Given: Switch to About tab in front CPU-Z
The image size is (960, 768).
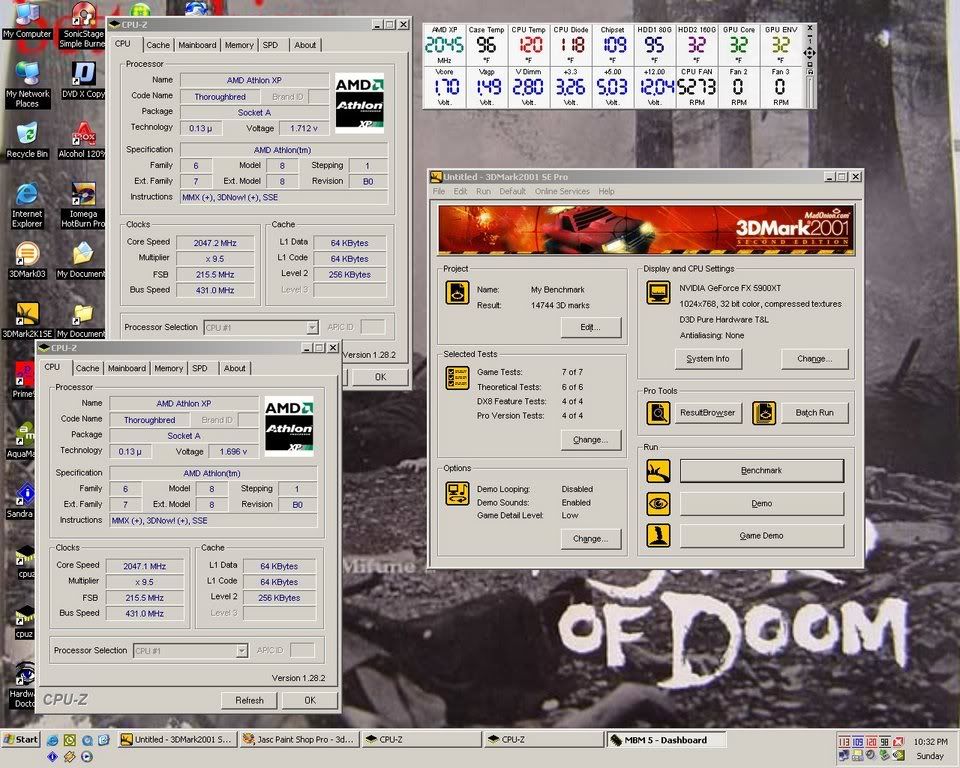Looking at the screenshot, I should point(234,368).
